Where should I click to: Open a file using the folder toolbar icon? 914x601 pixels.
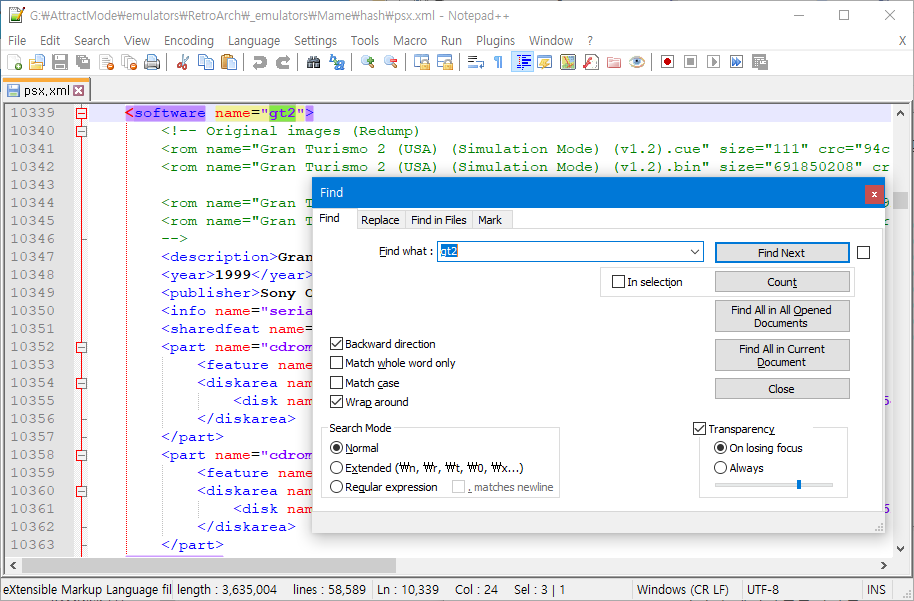pos(37,62)
